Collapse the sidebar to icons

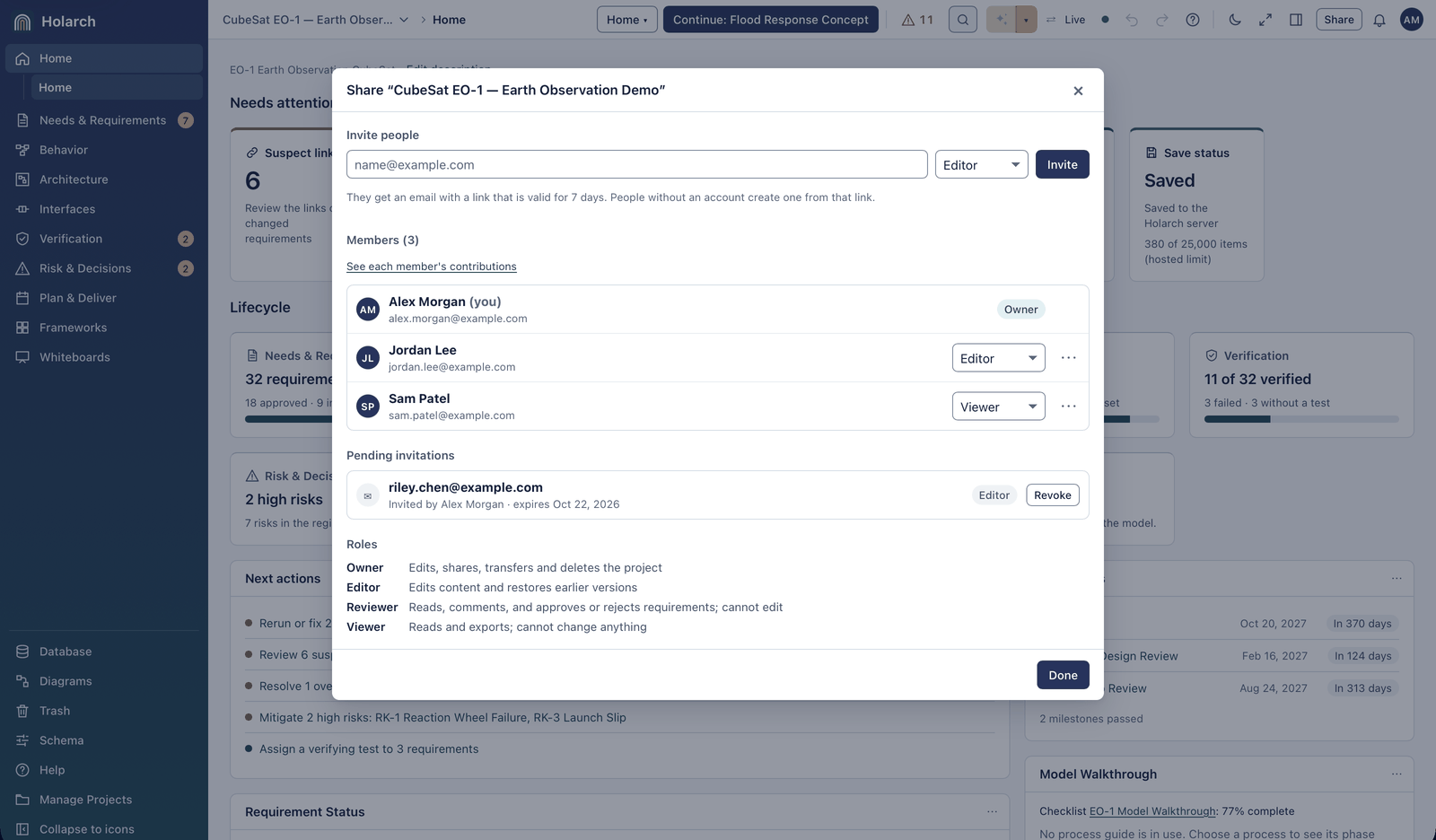tap(104, 829)
